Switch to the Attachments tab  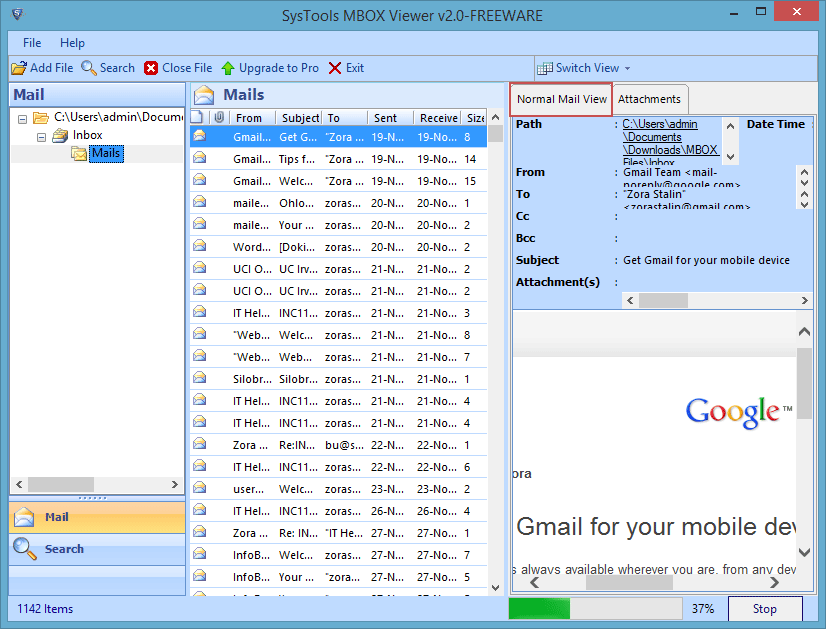tap(649, 99)
